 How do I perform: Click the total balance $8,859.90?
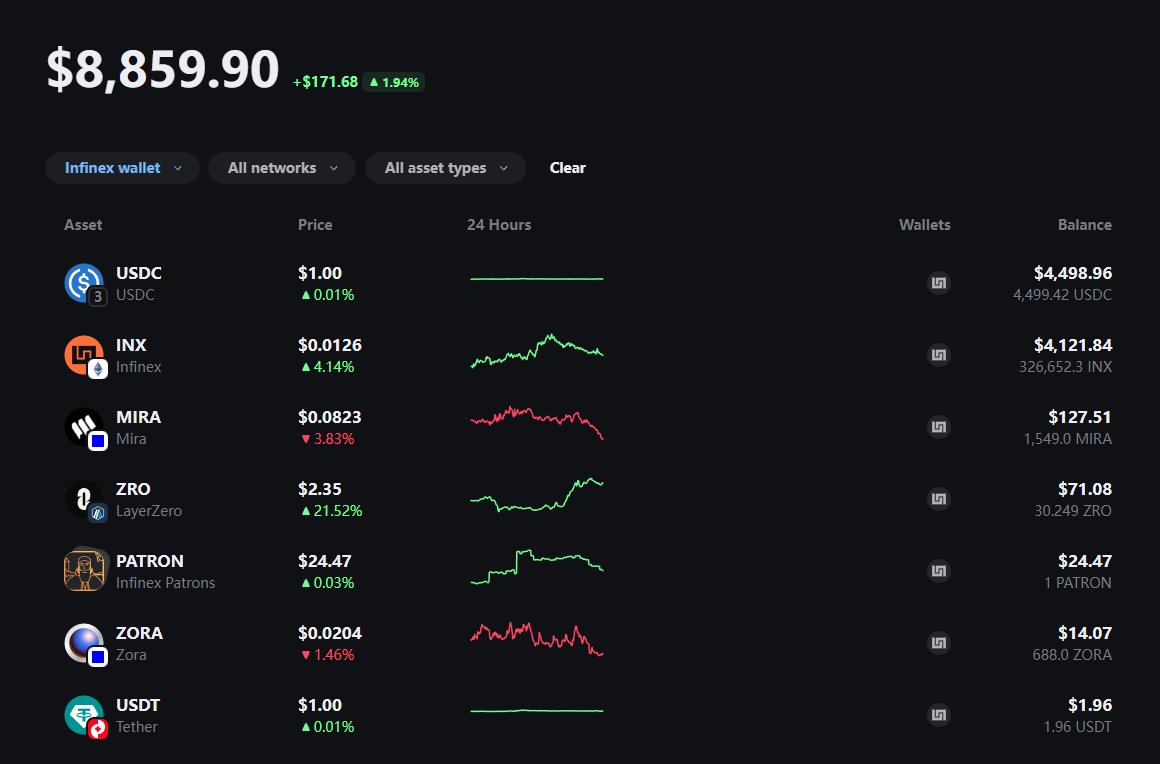tap(163, 70)
